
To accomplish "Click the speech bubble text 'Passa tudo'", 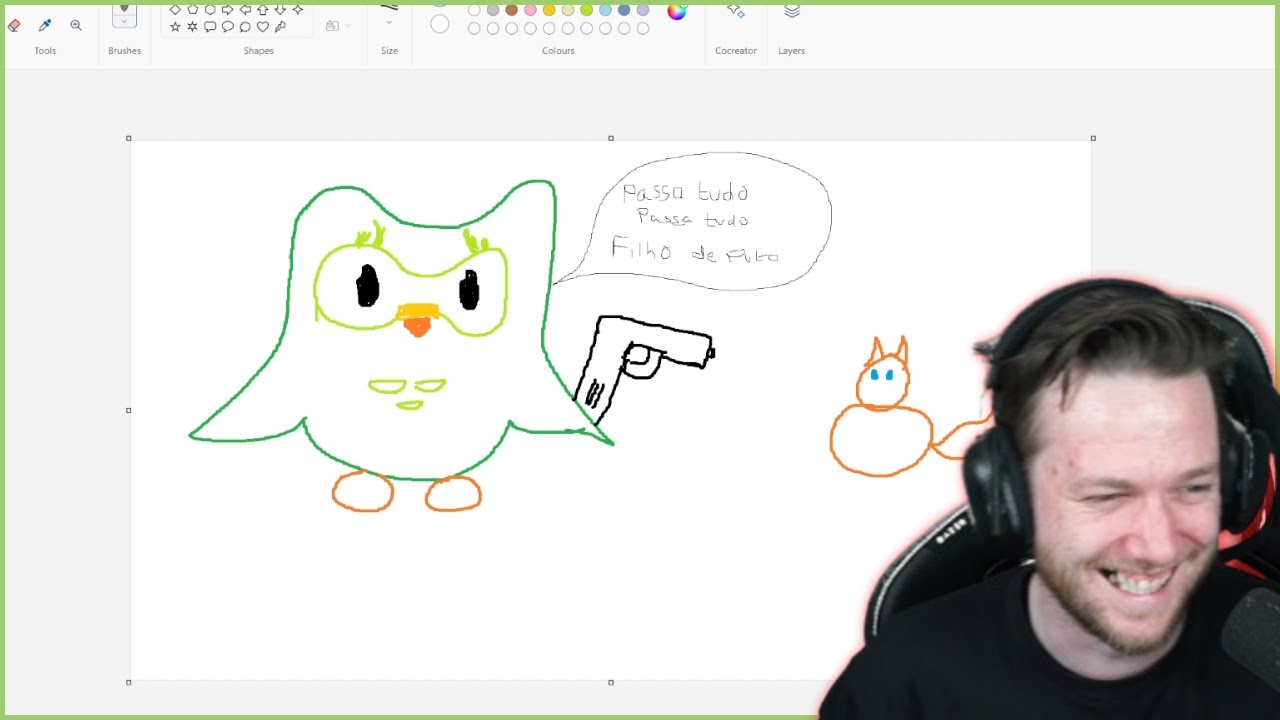I will (x=685, y=192).
